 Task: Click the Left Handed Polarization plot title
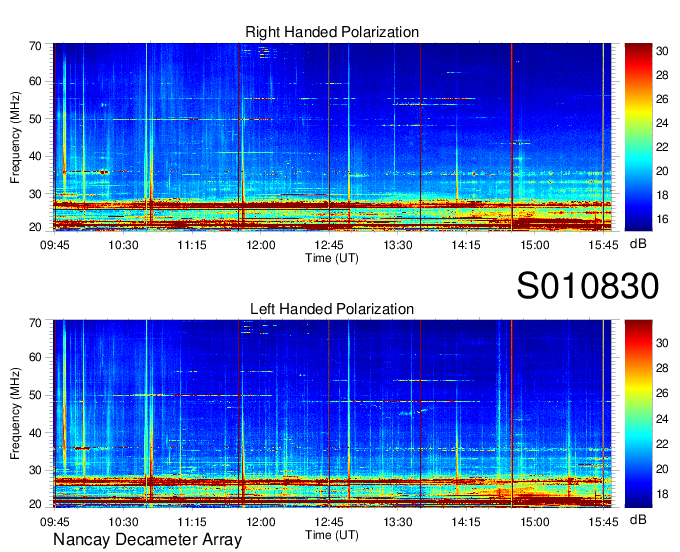click(332, 309)
